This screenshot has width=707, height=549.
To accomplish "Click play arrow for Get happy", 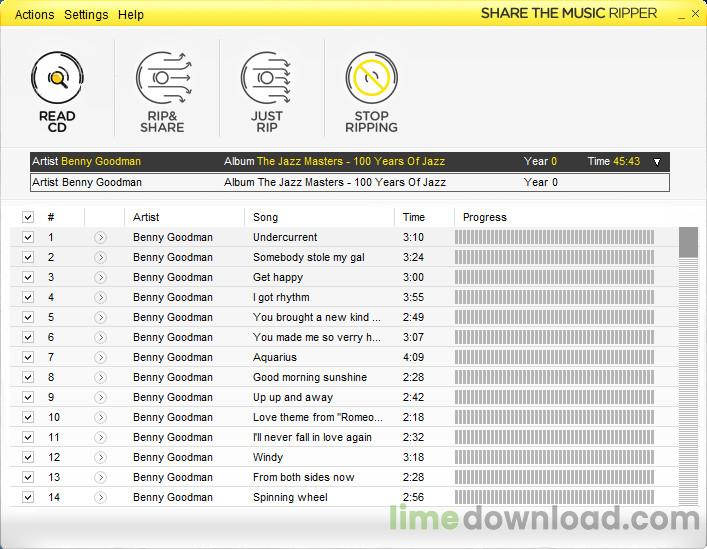I will pos(101,277).
